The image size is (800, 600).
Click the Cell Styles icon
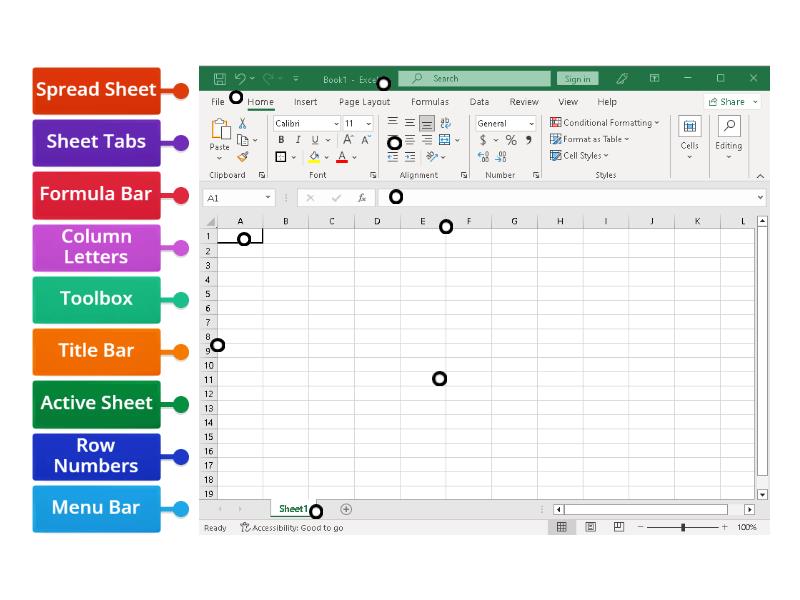coord(556,155)
